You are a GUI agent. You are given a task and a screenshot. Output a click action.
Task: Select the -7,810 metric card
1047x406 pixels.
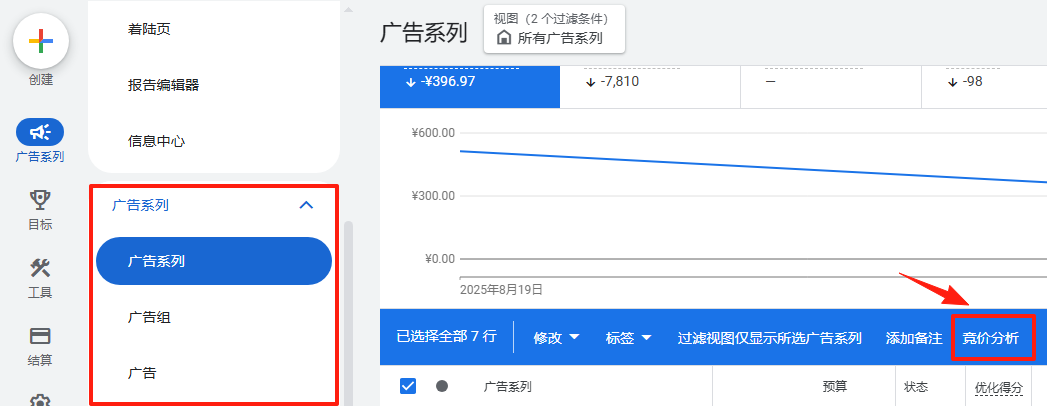pos(650,87)
